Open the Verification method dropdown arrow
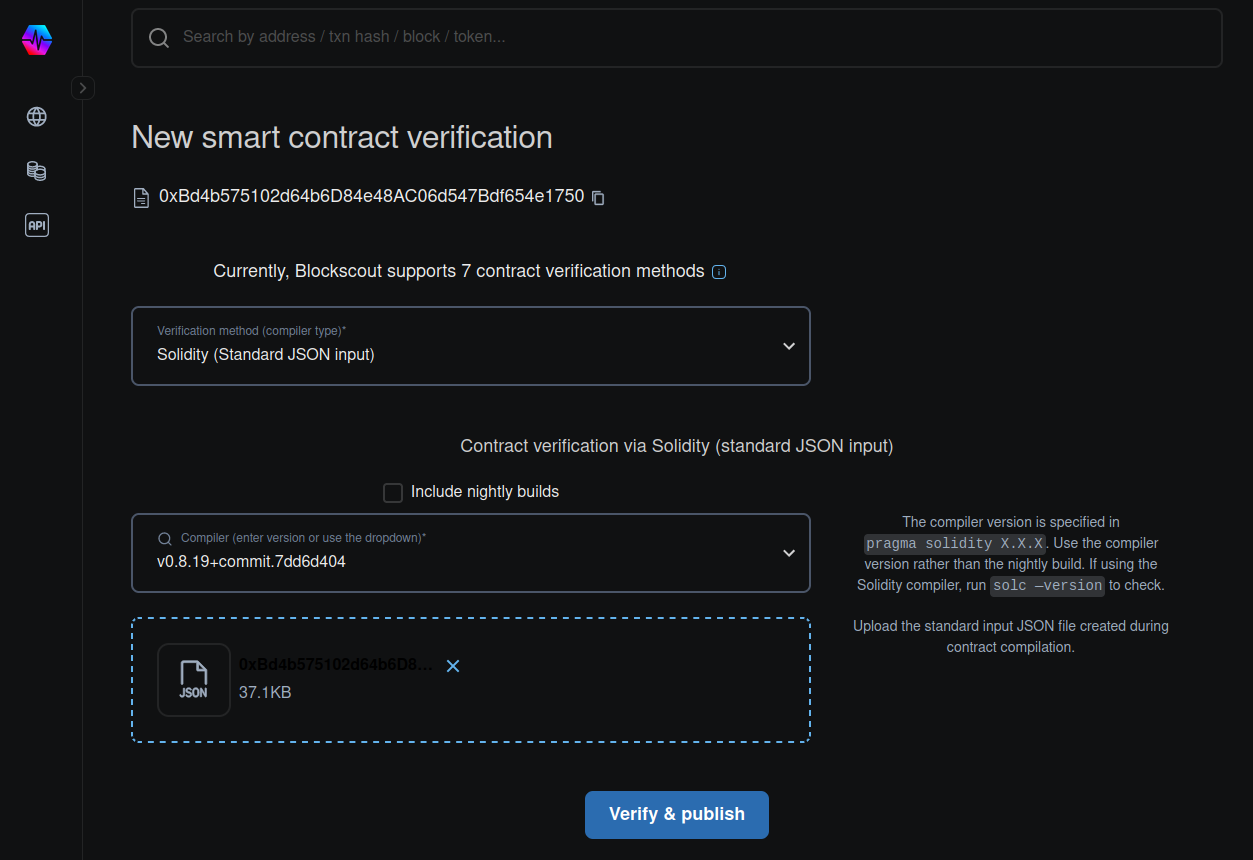1253x860 pixels. [x=789, y=346]
